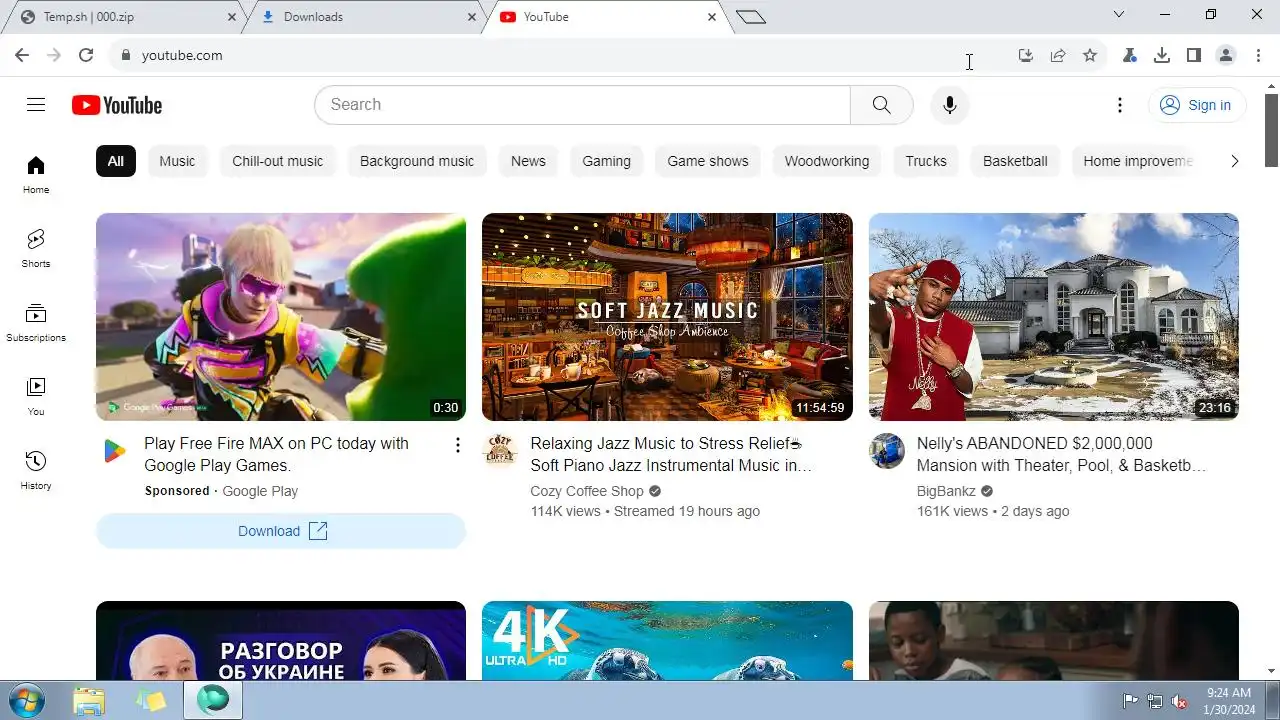Click the muted volume tray icon
Viewport: 1280px width, 720px height.
(1179, 701)
